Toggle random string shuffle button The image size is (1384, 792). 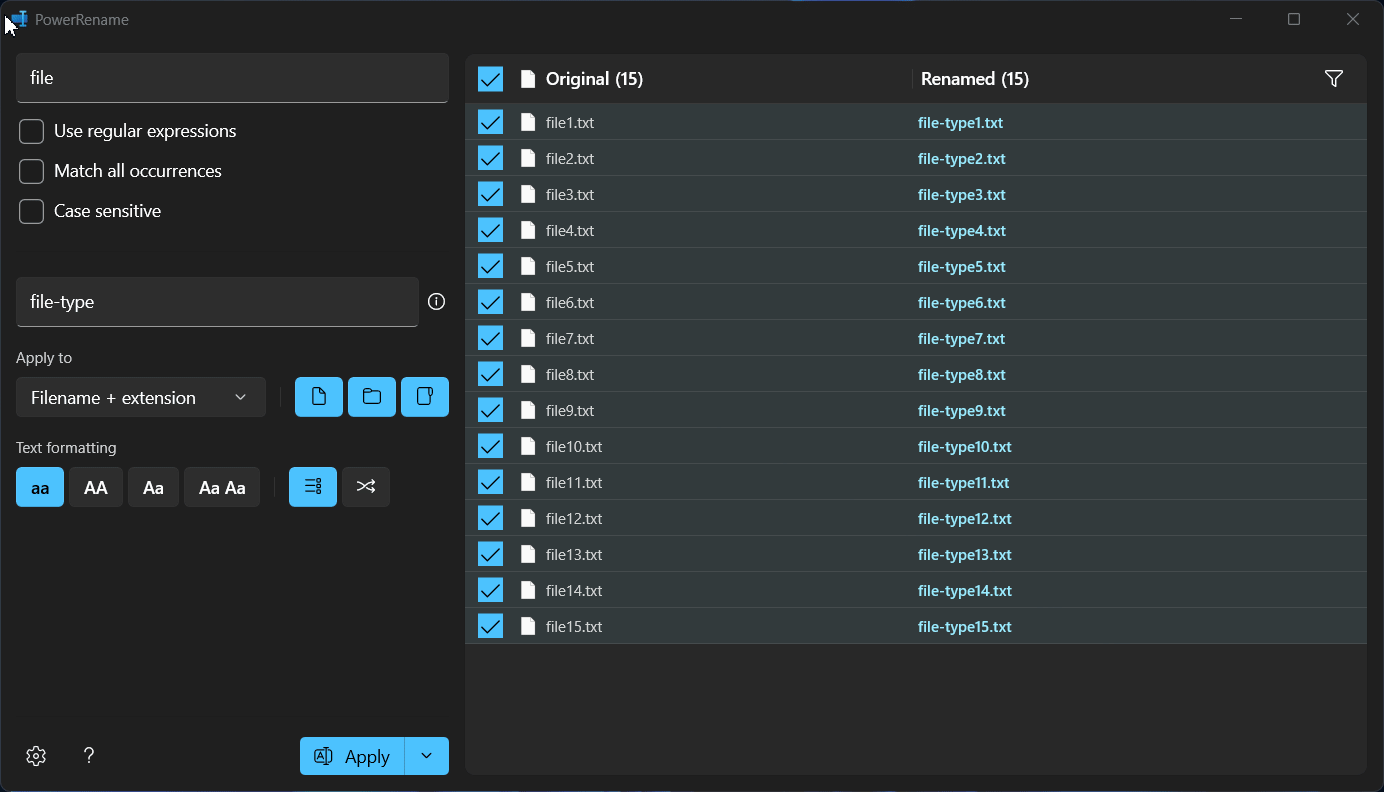click(x=366, y=487)
